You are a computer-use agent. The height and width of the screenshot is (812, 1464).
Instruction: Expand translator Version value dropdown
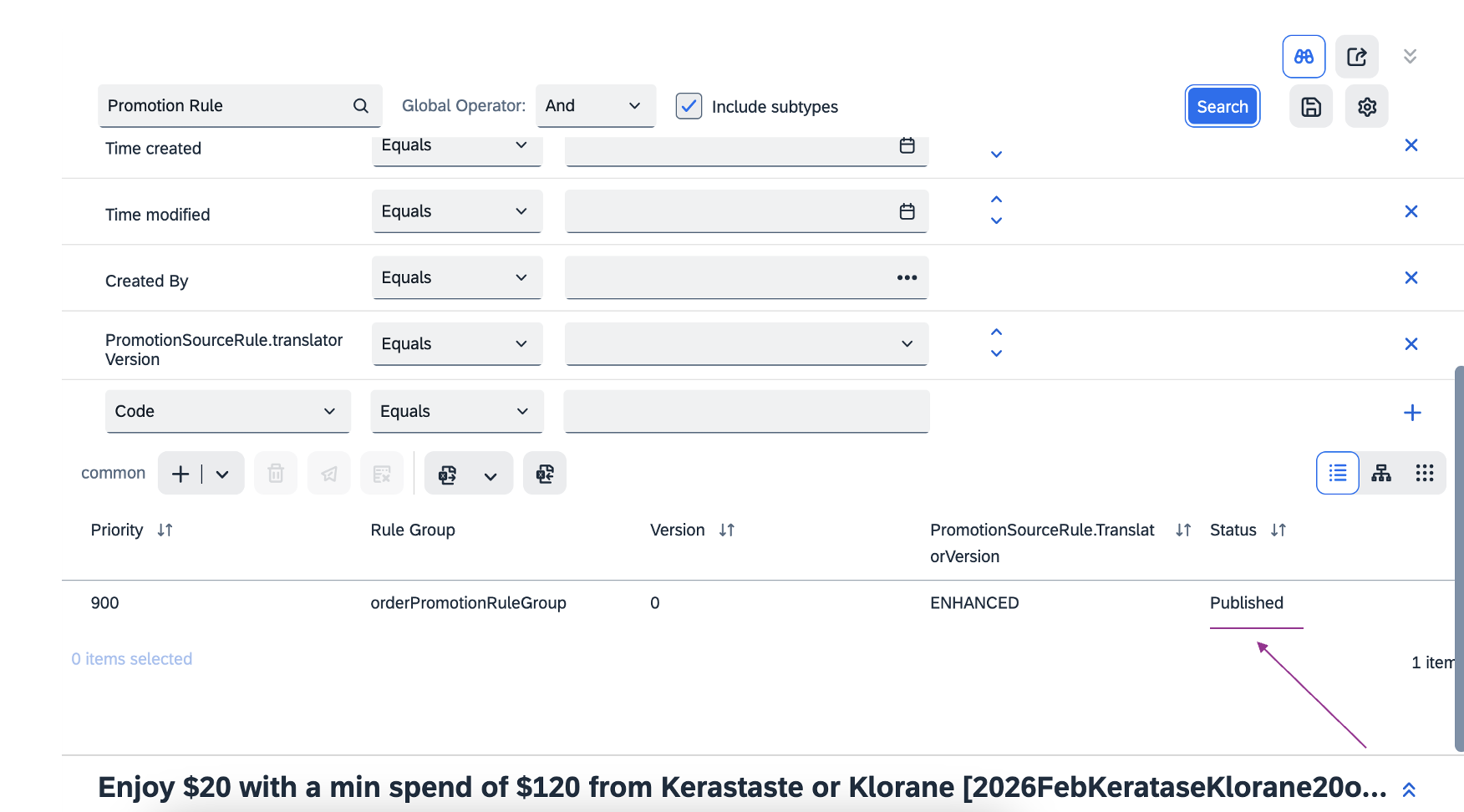pos(907,344)
